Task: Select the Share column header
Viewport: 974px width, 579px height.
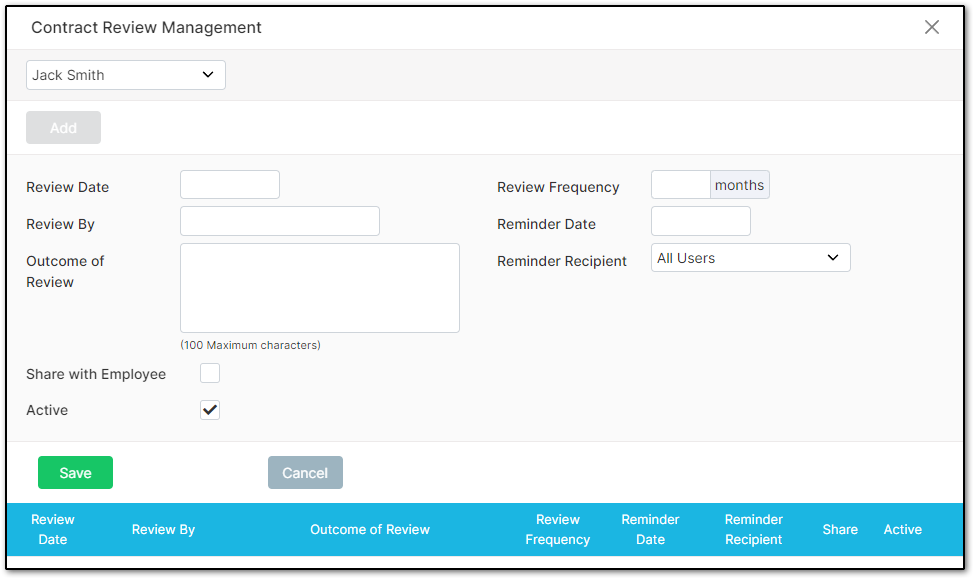Action: click(x=840, y=529)
